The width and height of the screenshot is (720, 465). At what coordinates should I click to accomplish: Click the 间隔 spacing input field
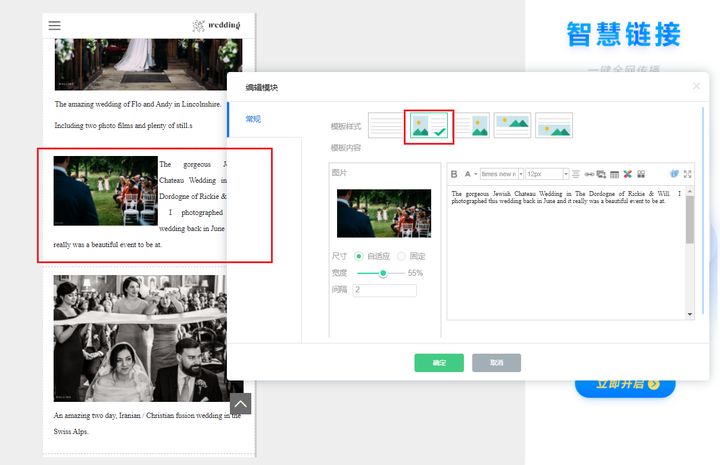(385, 290)
